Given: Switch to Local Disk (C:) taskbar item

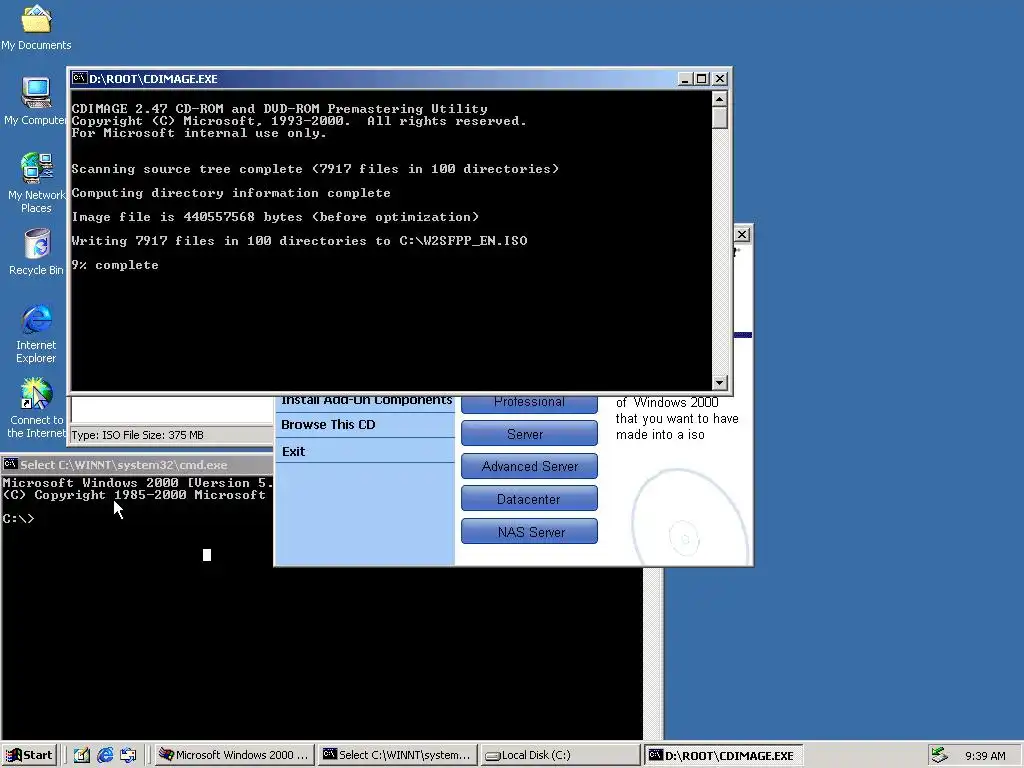Looking at the screenshot, I should click(560, 755).
